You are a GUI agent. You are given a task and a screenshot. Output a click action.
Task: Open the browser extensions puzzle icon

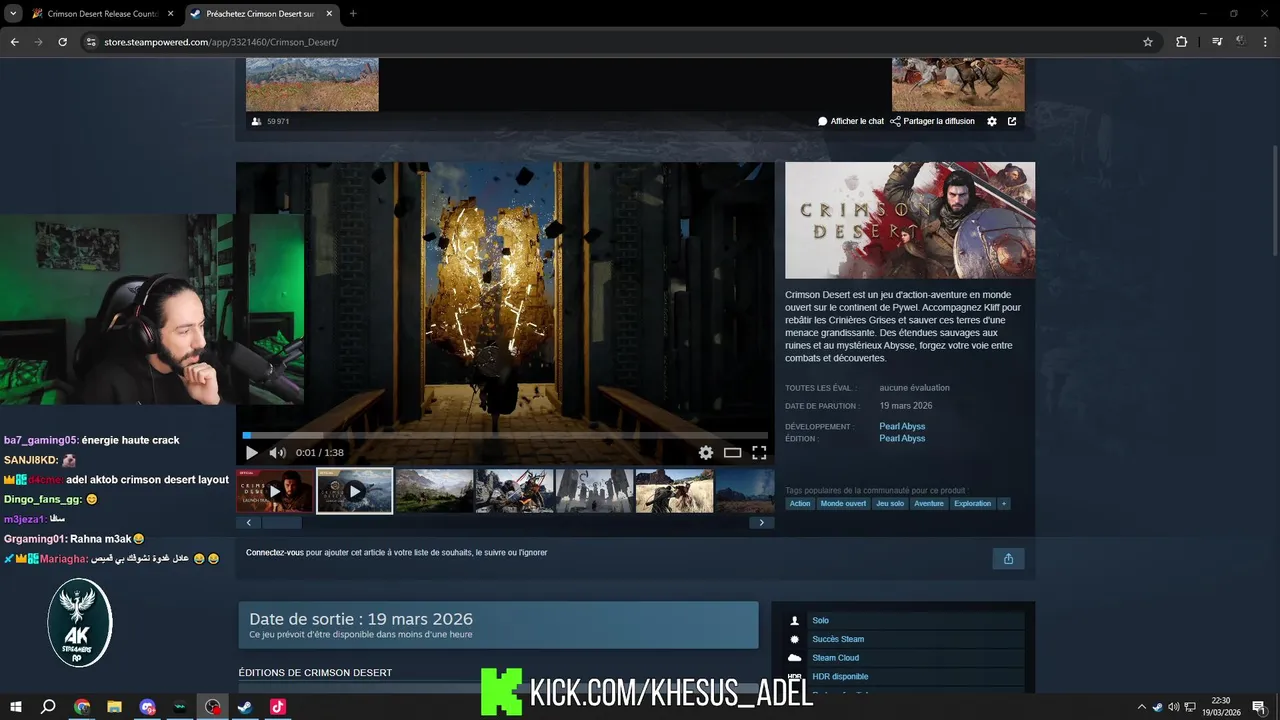pos(1182,42)
